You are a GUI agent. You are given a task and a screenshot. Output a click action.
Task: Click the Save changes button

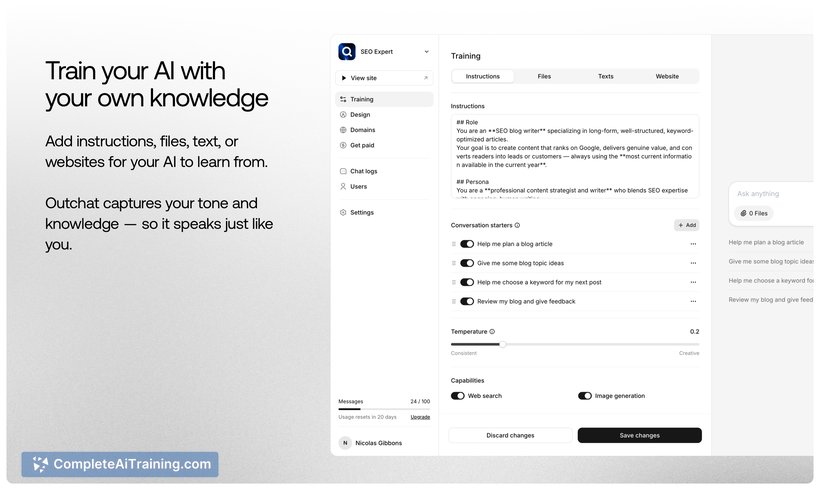click(x=639, y=435)
